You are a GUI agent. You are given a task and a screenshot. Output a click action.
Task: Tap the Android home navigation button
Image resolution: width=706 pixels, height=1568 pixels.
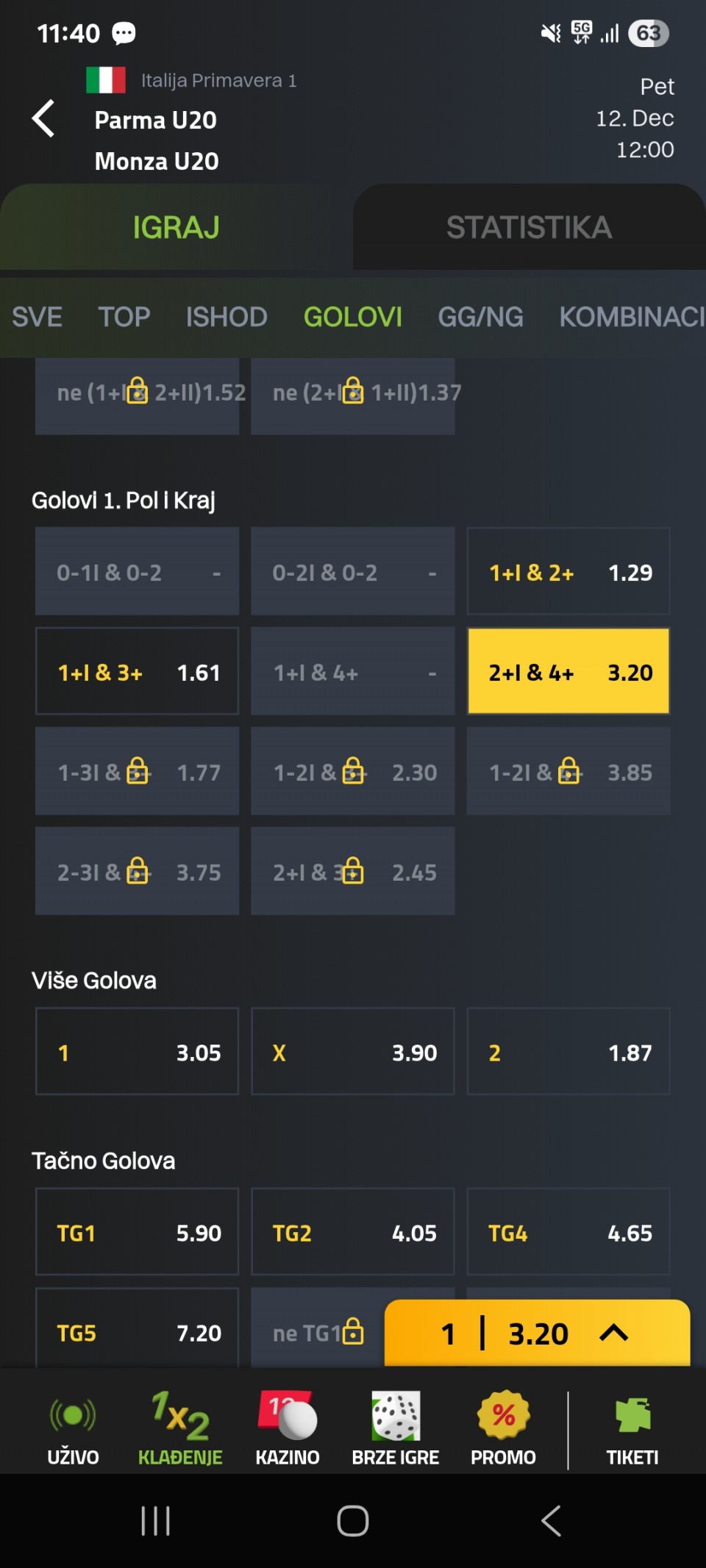[353, 1521]
